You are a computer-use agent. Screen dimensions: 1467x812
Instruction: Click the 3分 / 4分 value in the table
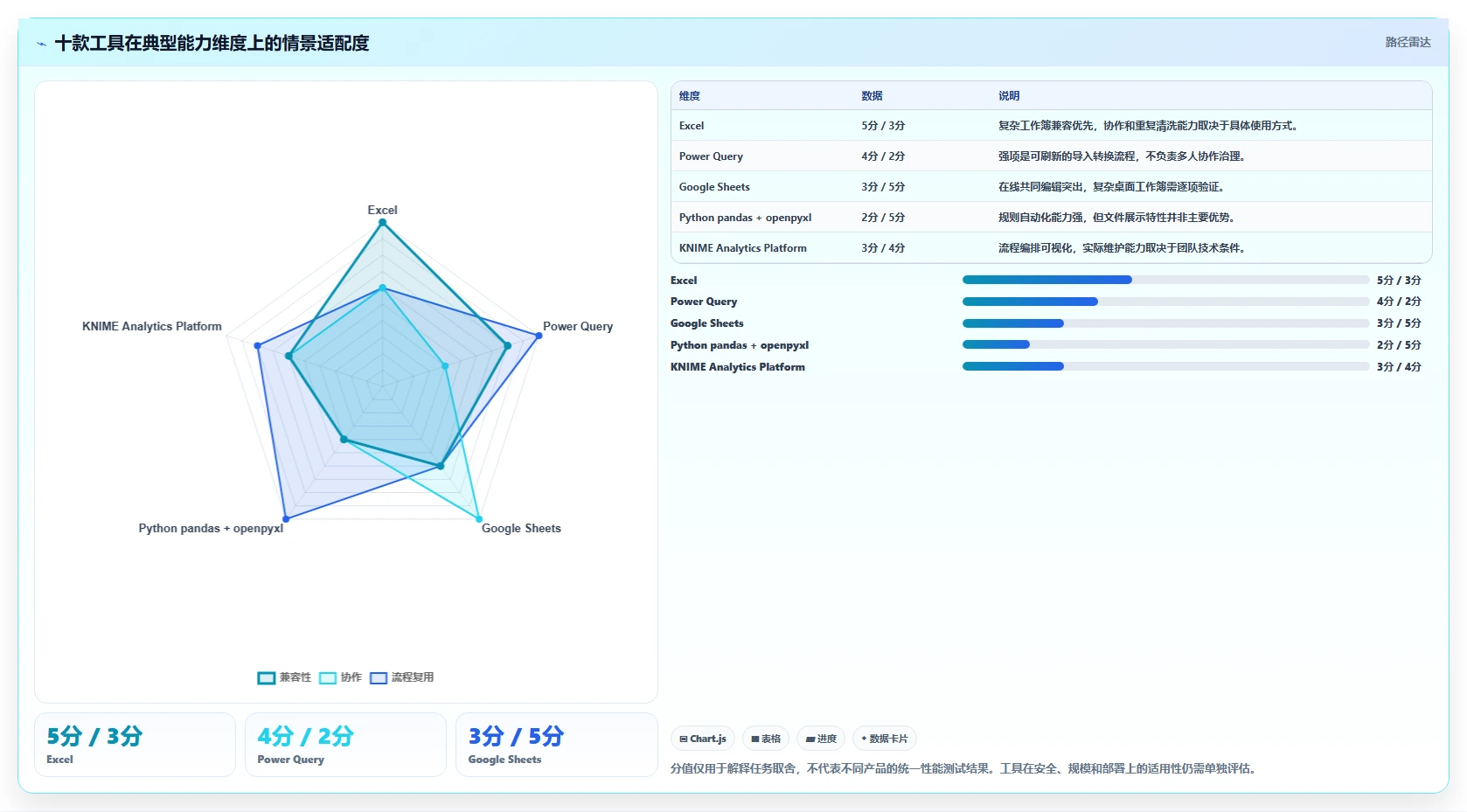(883, 248)
